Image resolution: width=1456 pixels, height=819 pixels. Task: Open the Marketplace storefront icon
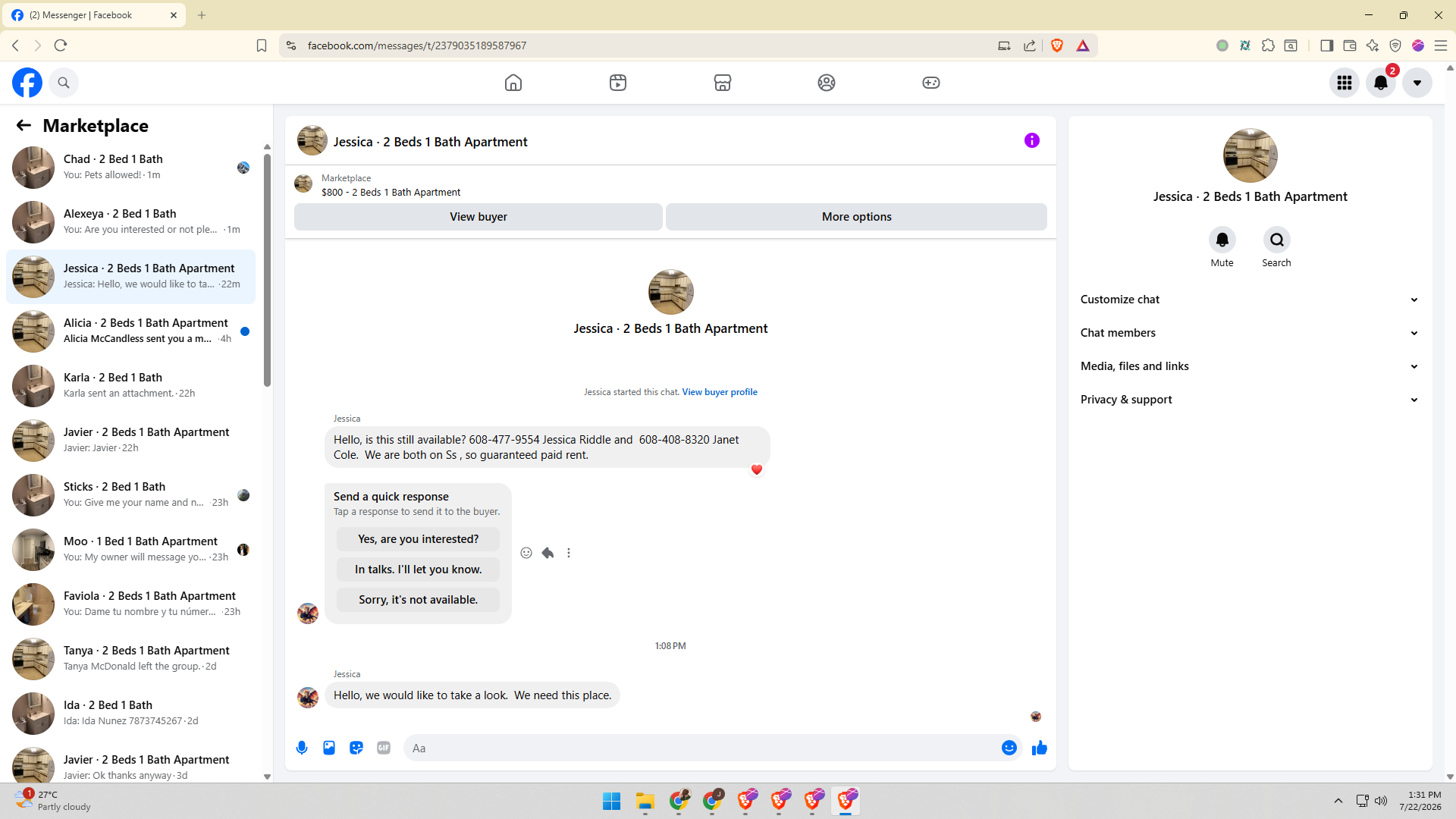pyautogui.click(x=723, y=83)
